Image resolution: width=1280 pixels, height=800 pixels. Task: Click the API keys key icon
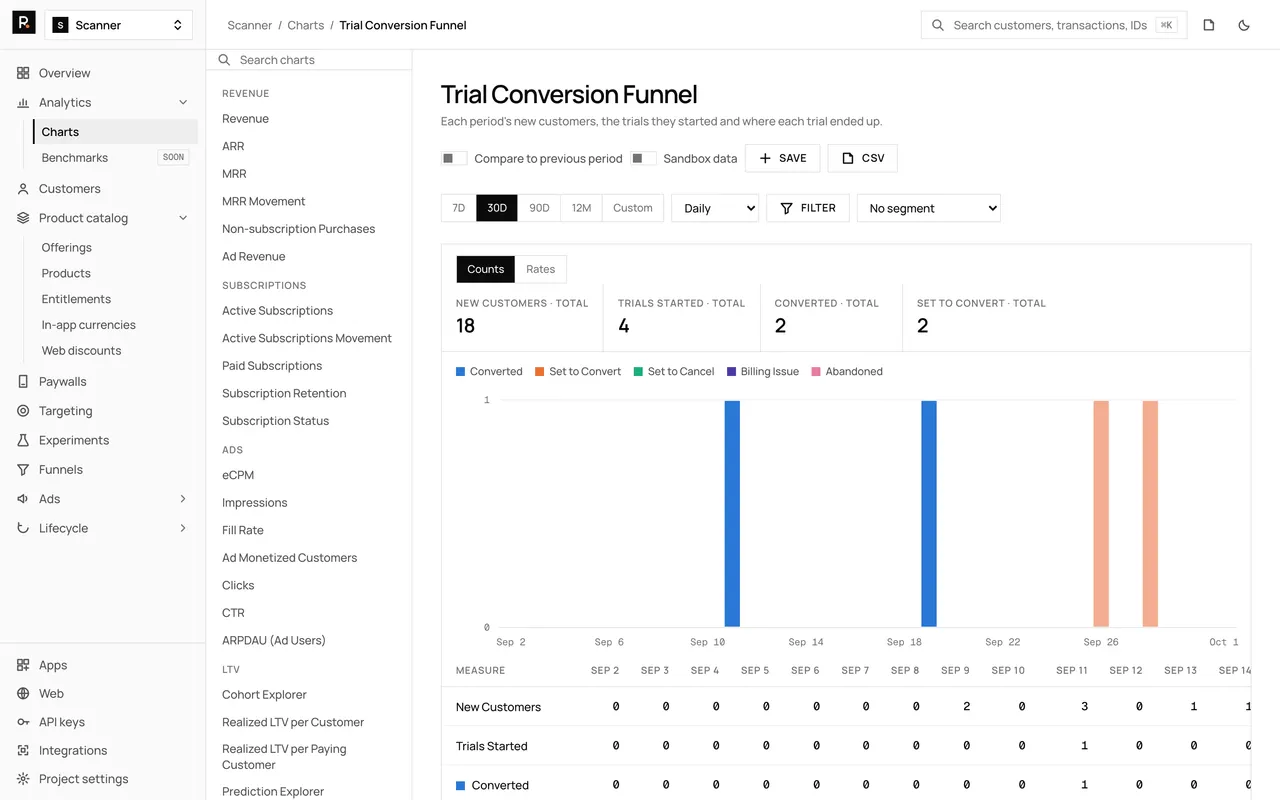point(23,722)
